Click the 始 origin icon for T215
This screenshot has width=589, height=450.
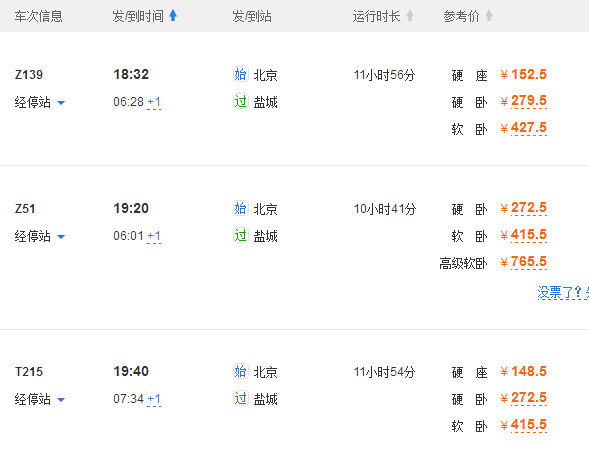[240, 371]
